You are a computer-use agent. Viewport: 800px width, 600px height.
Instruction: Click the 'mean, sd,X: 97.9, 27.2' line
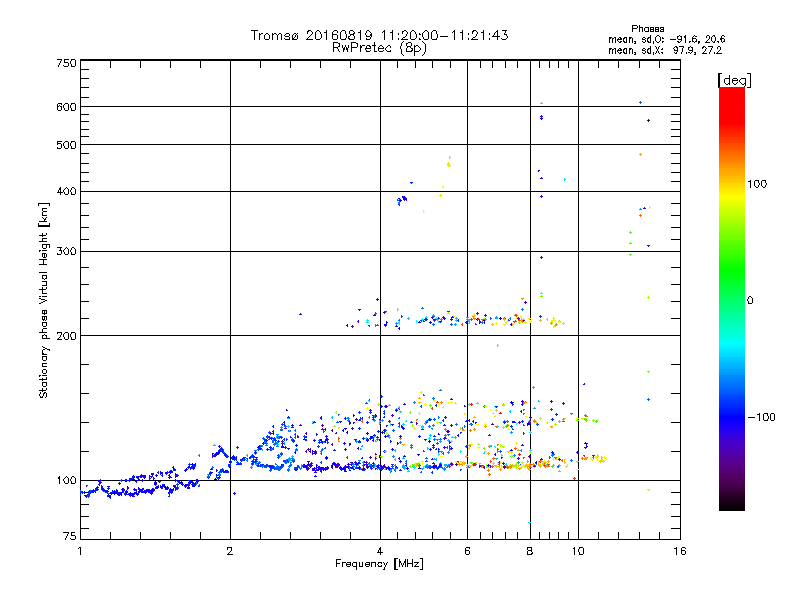[665, 50]
